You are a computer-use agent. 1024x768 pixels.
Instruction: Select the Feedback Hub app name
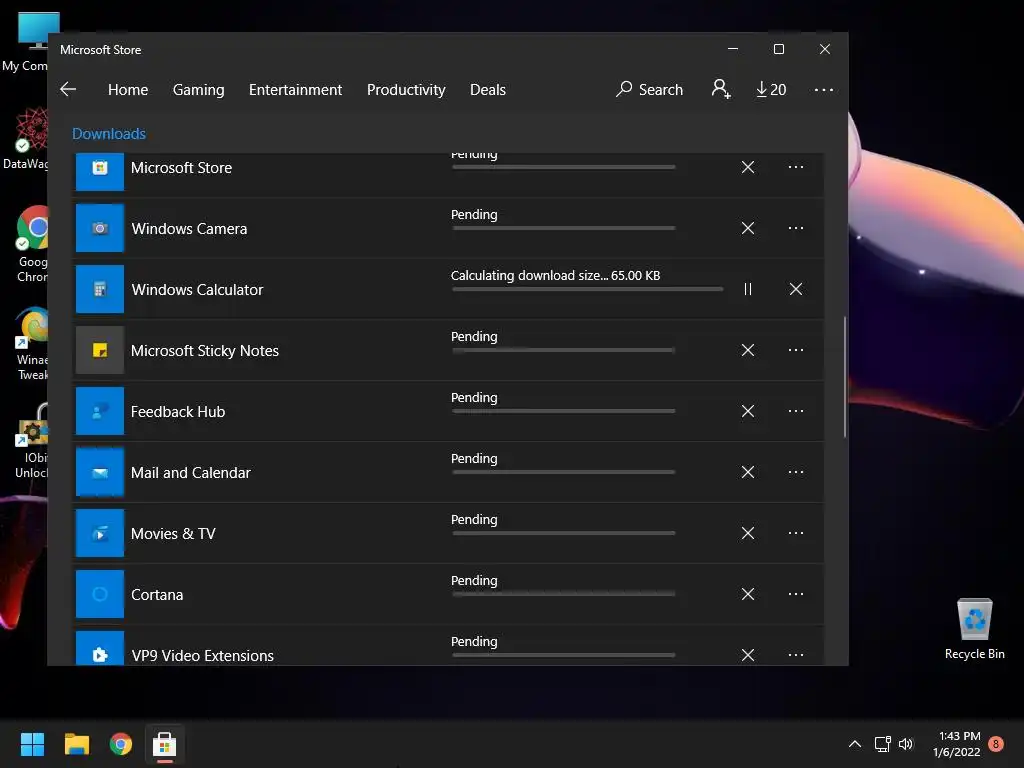tap(178, 411)
